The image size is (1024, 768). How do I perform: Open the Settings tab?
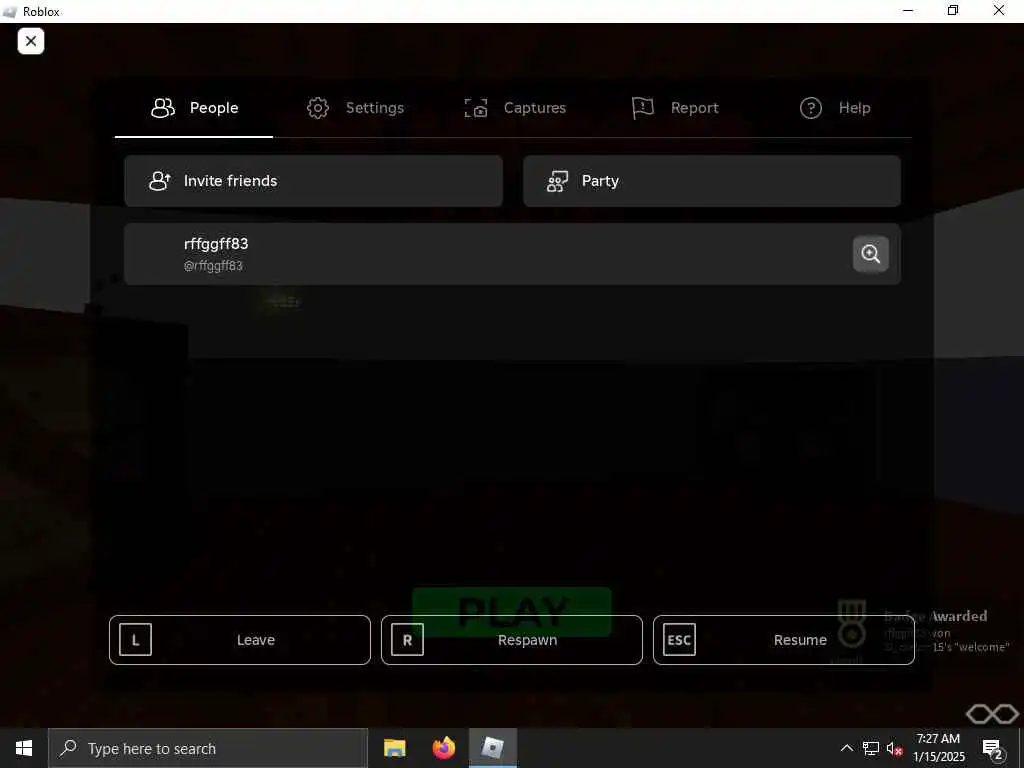pyautogui.click(x=355, y=108)
